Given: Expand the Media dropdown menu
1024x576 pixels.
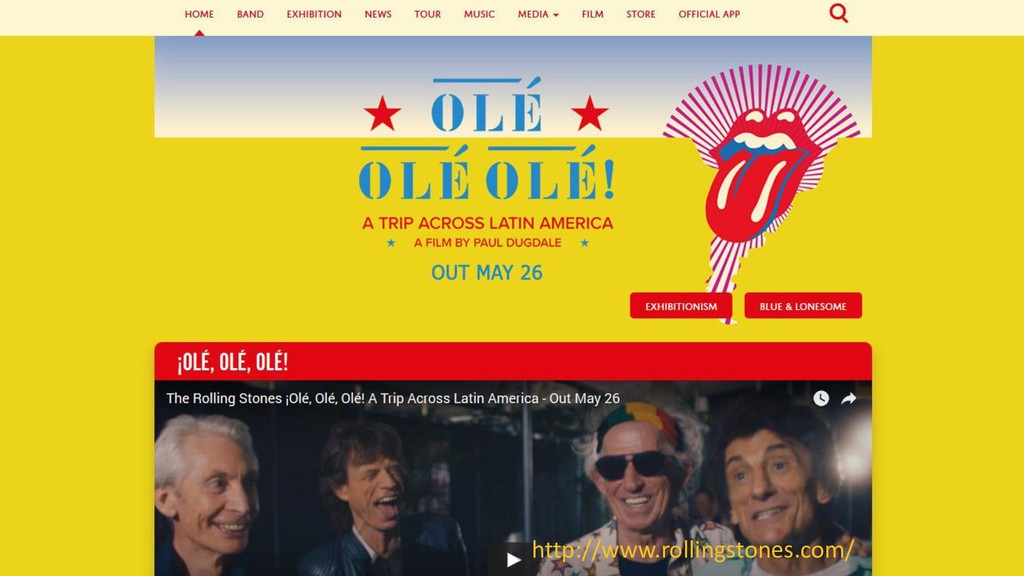Looking at the screenshot, I should (538, 14).
